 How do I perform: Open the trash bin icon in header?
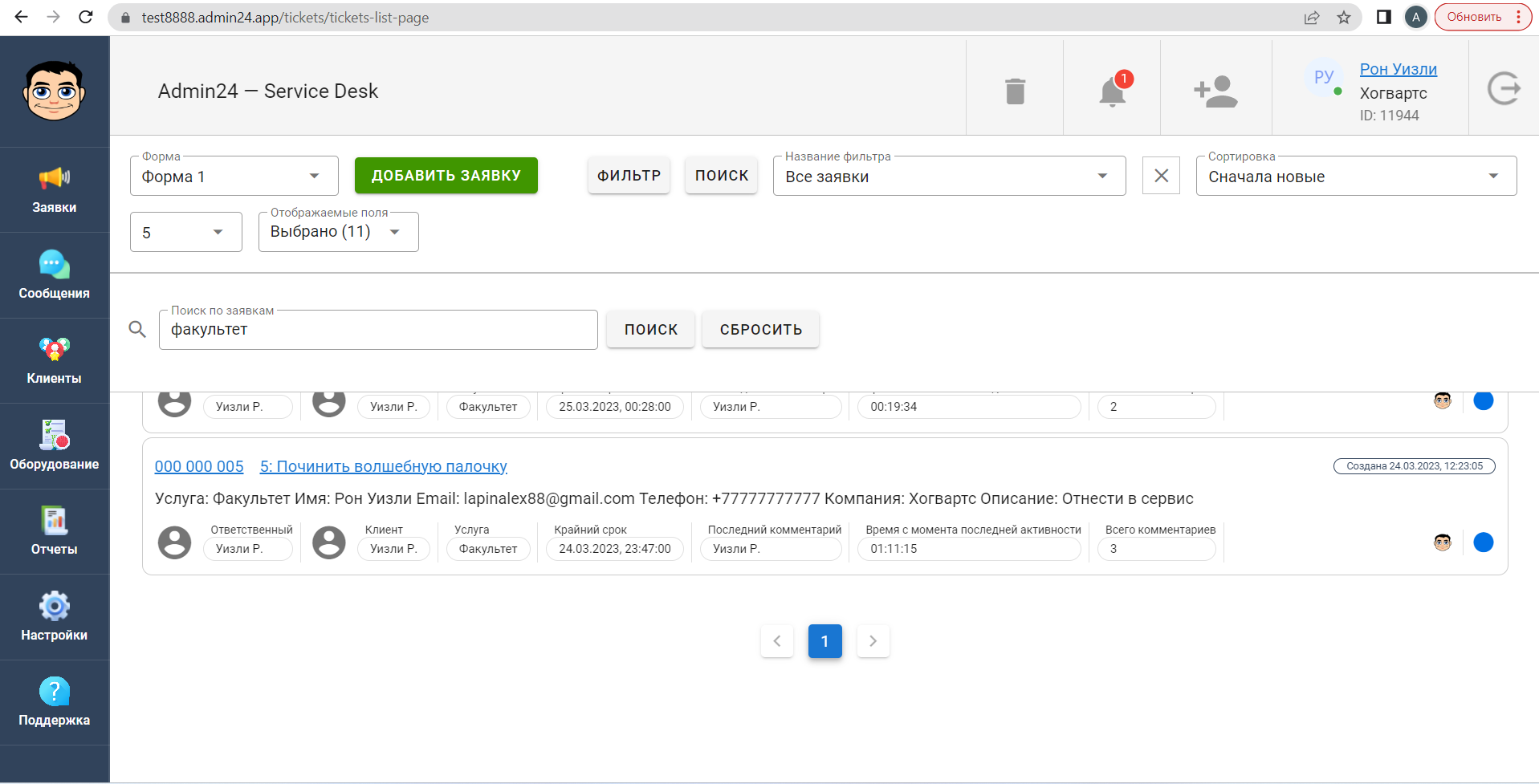(1015, 91)
